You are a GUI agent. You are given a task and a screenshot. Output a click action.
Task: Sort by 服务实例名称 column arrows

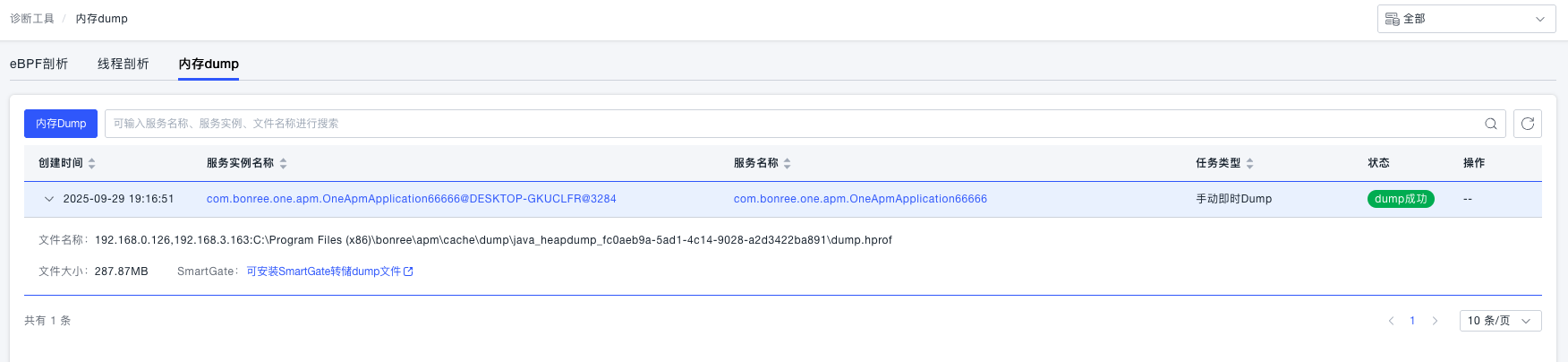[x=283, y=163]
